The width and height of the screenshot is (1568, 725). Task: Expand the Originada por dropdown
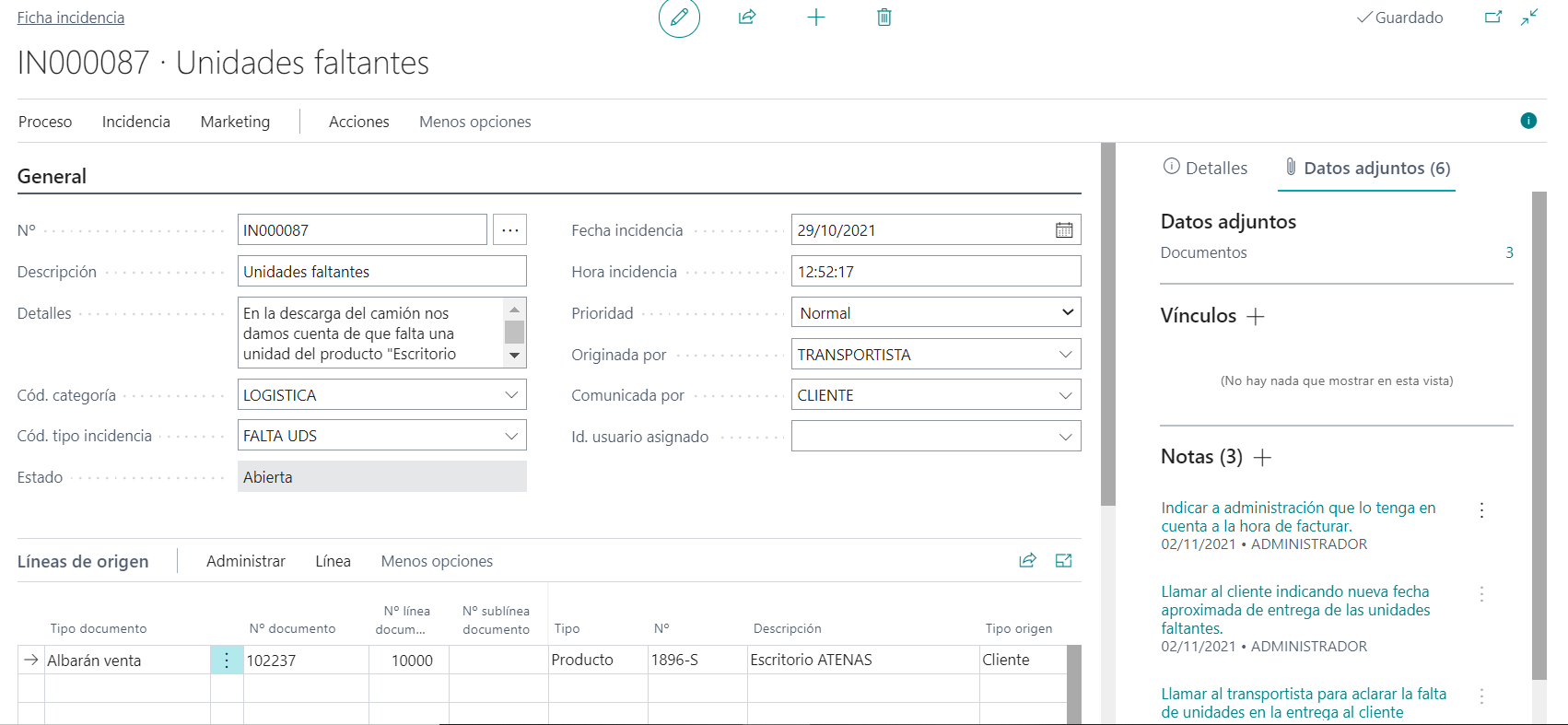(x=1066, y=355)
